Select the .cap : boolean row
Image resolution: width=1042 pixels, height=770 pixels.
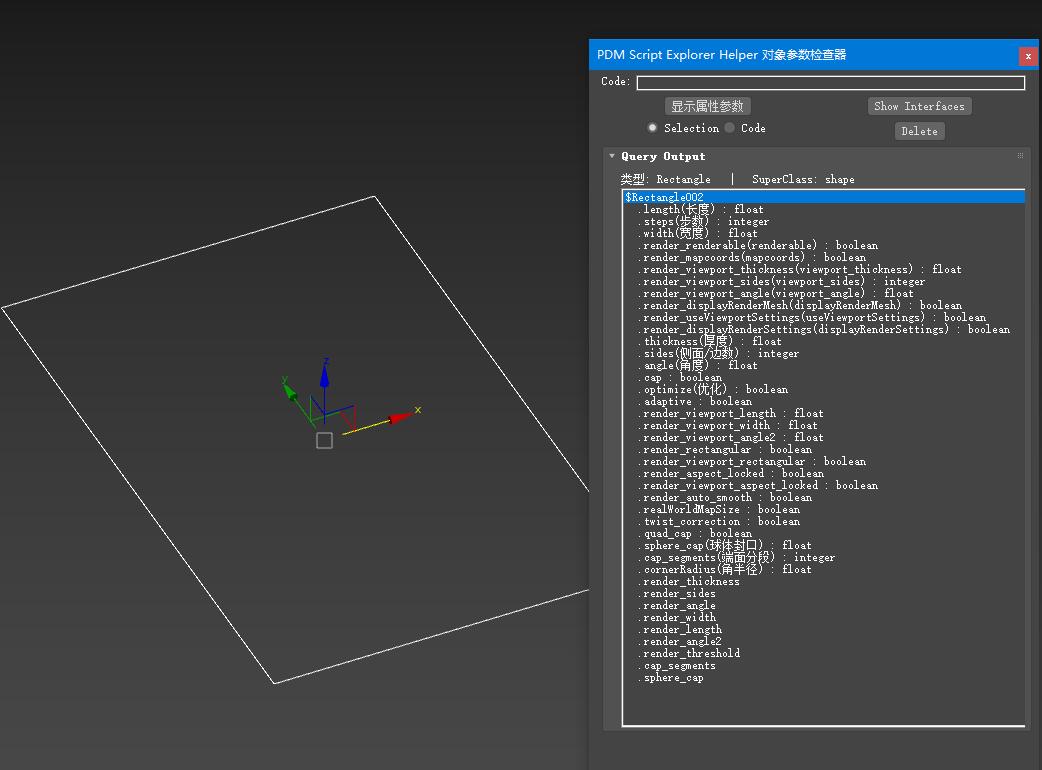click(823, 377)
